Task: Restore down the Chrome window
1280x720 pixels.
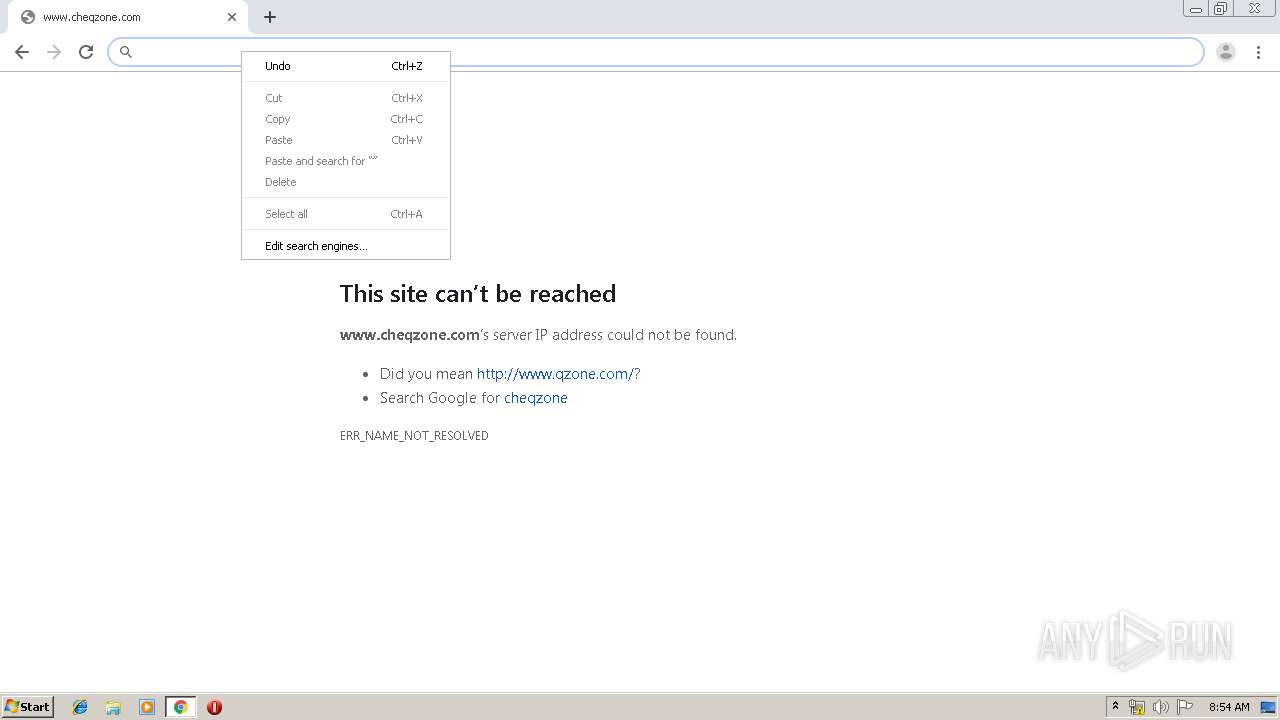Action: tap(1221, 9)
